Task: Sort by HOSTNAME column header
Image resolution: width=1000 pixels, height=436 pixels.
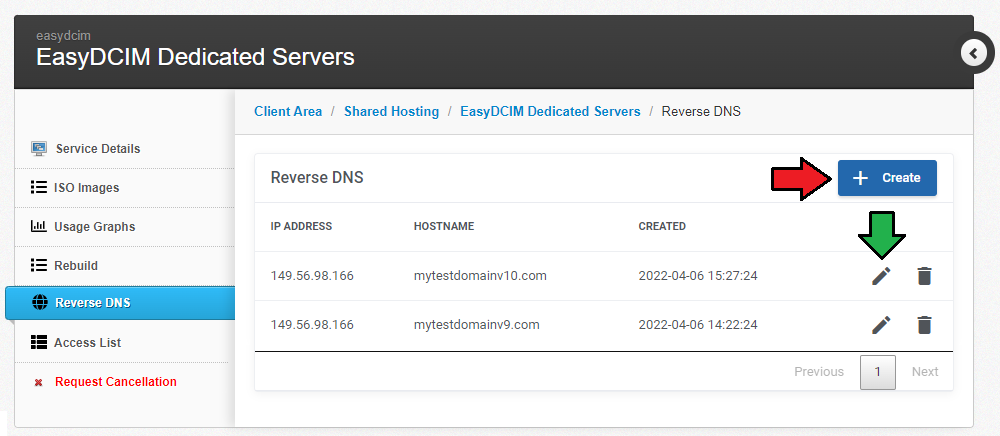Action: 444,226
